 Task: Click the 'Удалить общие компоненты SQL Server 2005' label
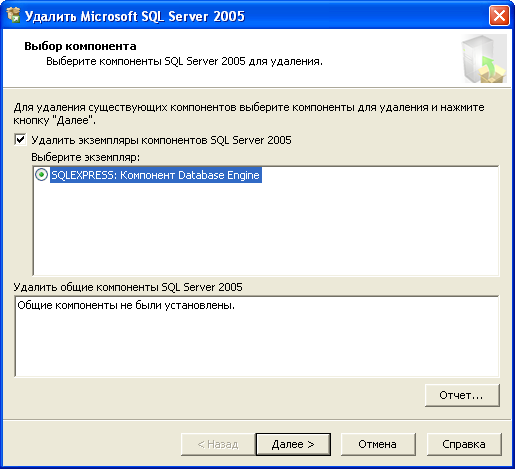click(x=128, y=287)
